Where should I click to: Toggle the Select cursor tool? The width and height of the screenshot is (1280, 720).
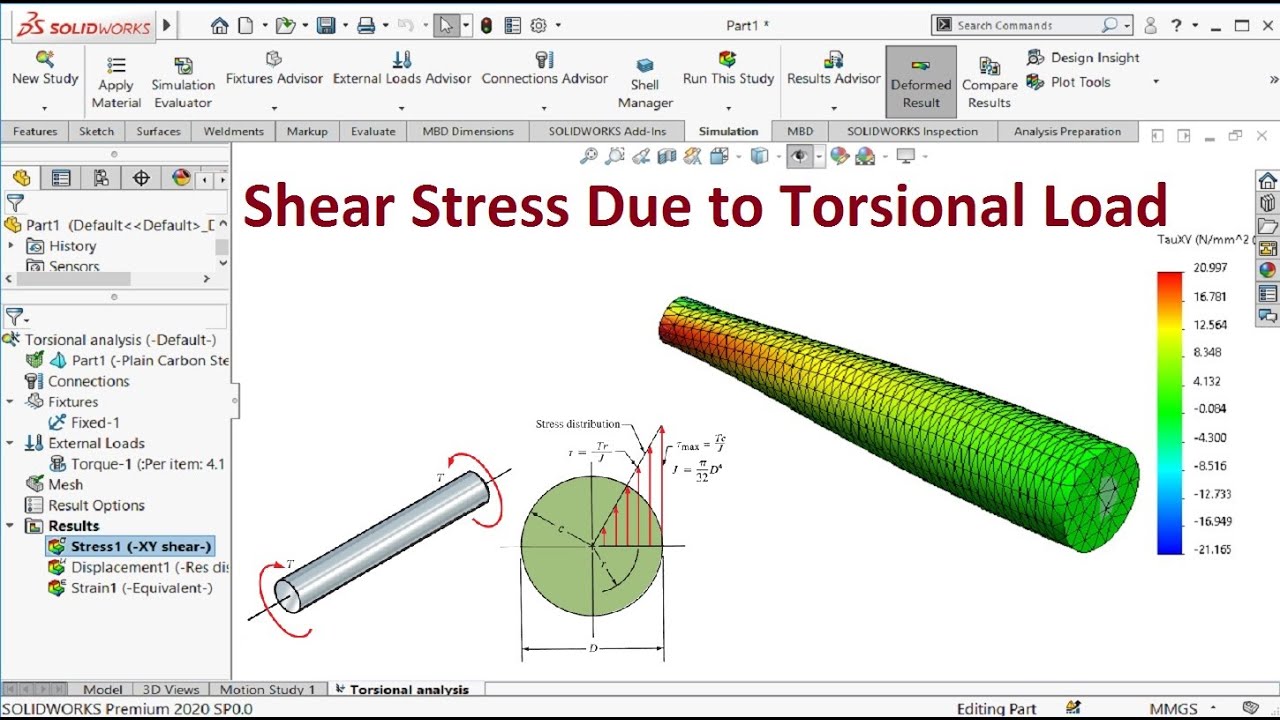pyautogui.click(x=446, y=26)
